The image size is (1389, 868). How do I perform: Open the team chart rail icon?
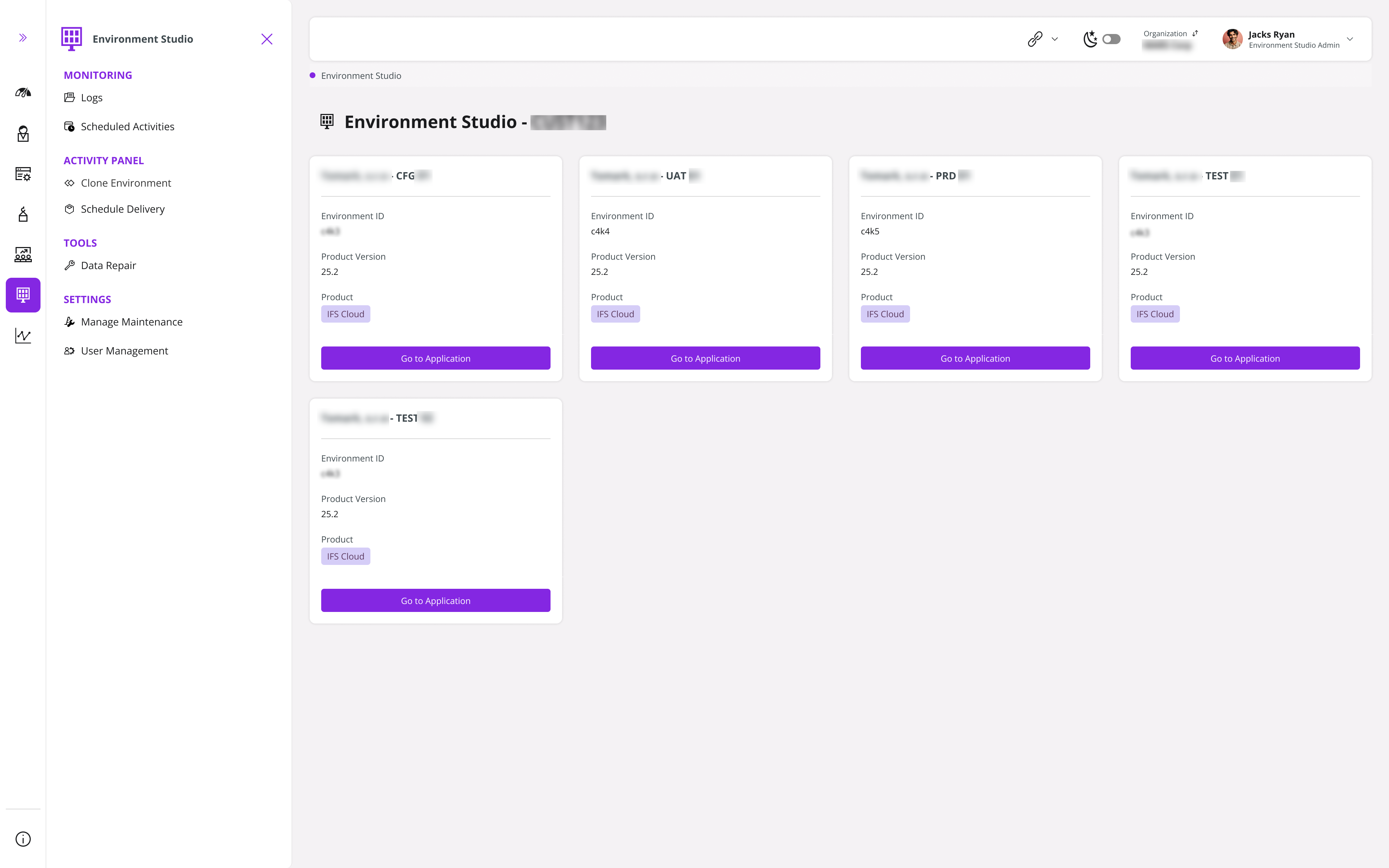pos(23,254)
